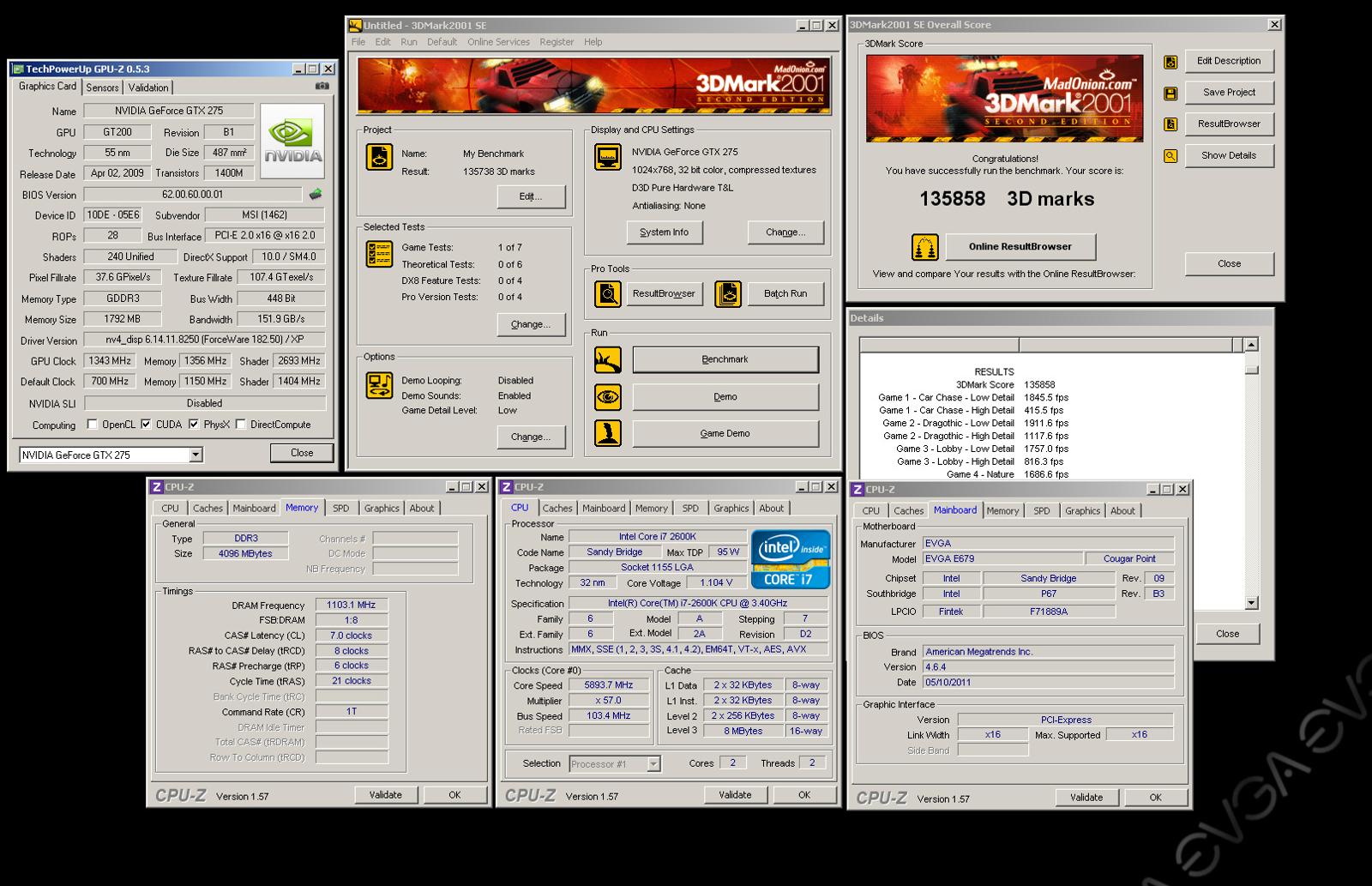Click the Demo button in 3DMark2001
This screenshot has width=1372, height=886.
point(725,397)
